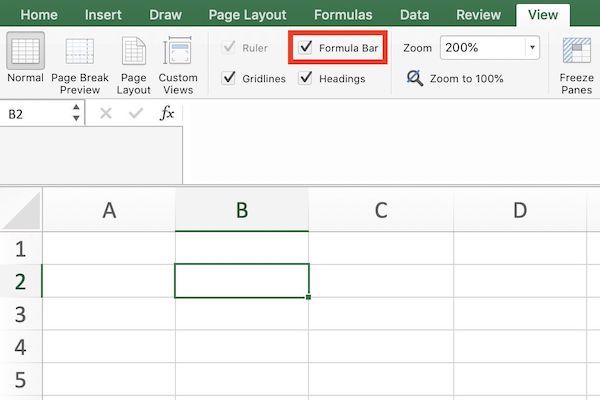Open Custom Views
The image size is (600, 400).
point(178,65)
